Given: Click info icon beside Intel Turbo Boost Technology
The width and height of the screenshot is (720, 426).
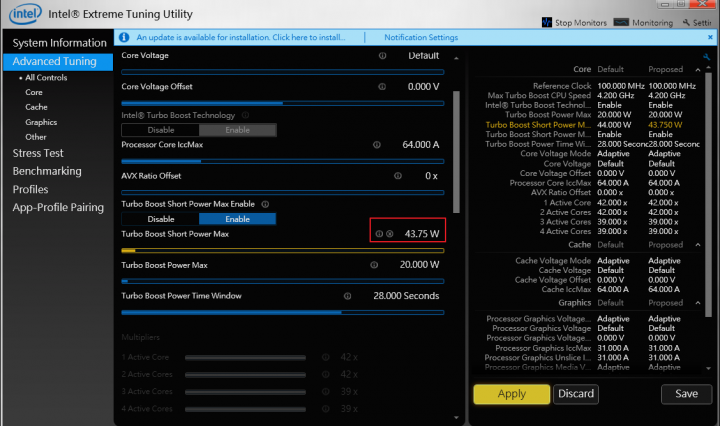Looking at the screenshot, I should [245, 115].
